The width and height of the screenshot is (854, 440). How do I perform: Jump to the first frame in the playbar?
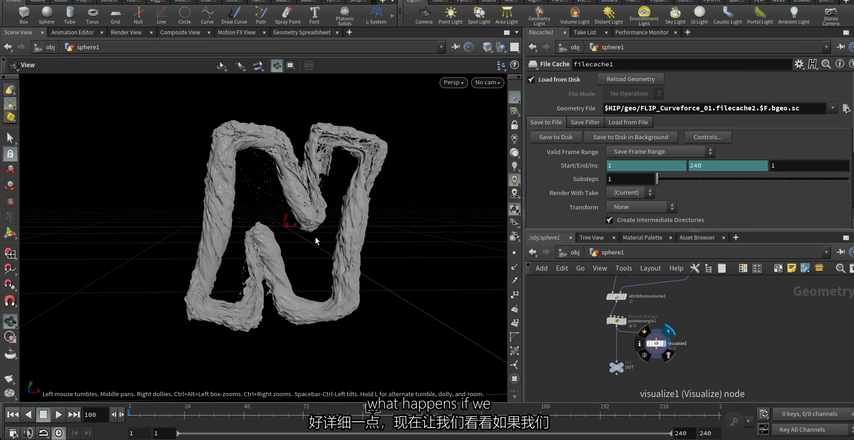(12, 414)
